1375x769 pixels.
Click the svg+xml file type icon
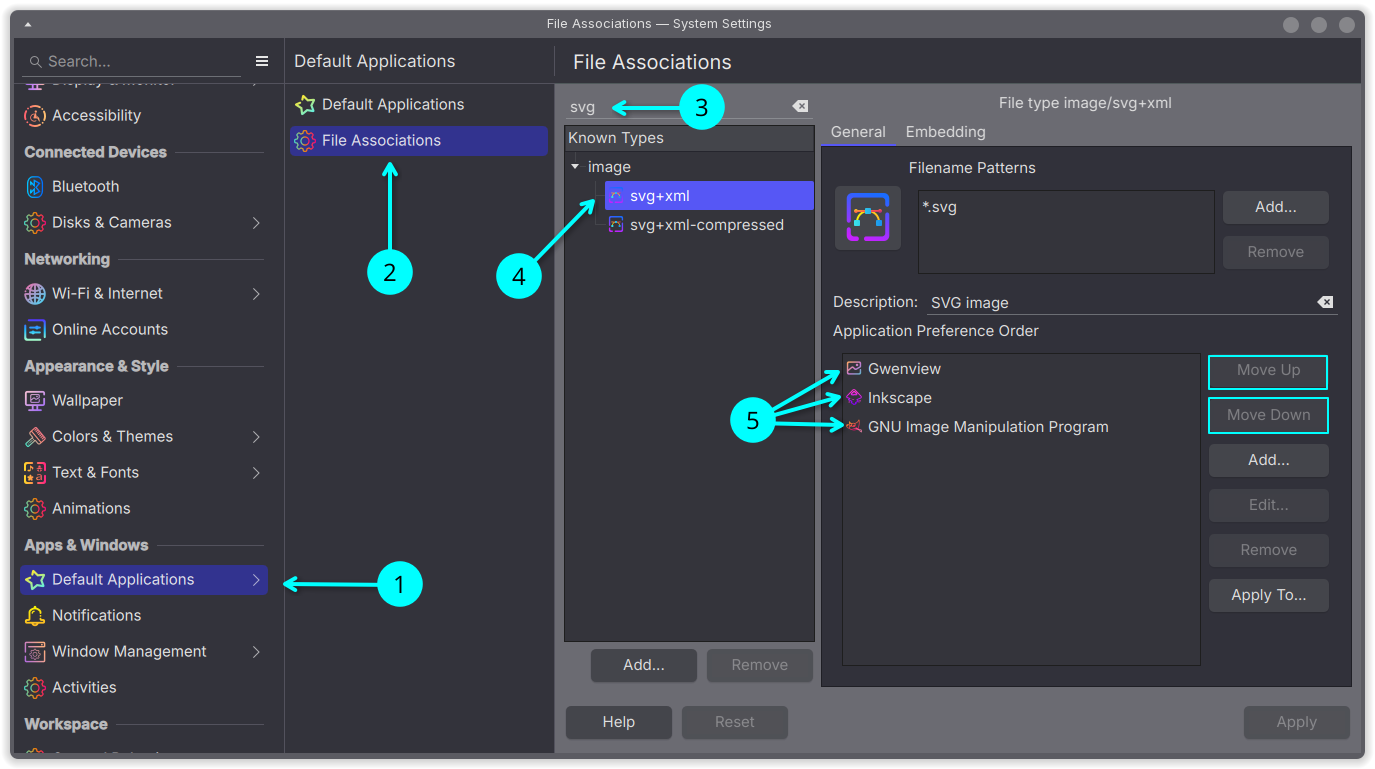tap(616, 196)
